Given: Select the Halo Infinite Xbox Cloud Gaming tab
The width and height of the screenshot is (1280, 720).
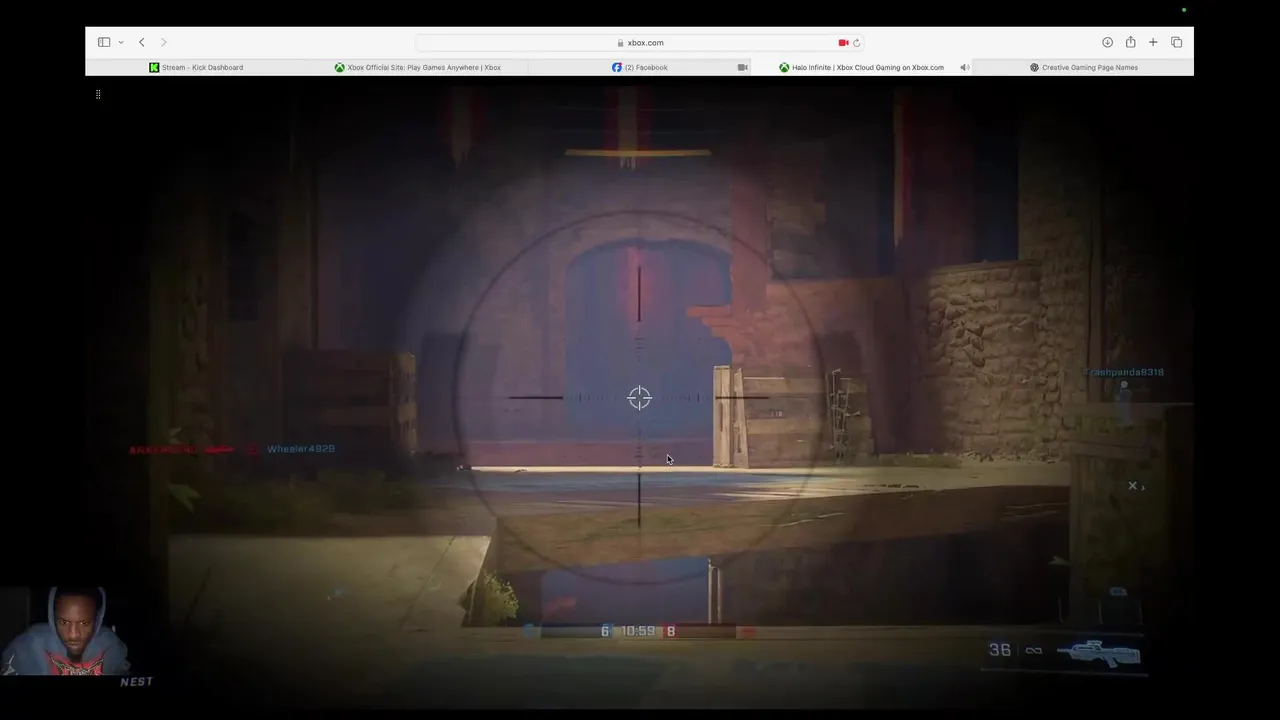Looking at the screenshot, I should pyautogui.click(x=861, y=67).
